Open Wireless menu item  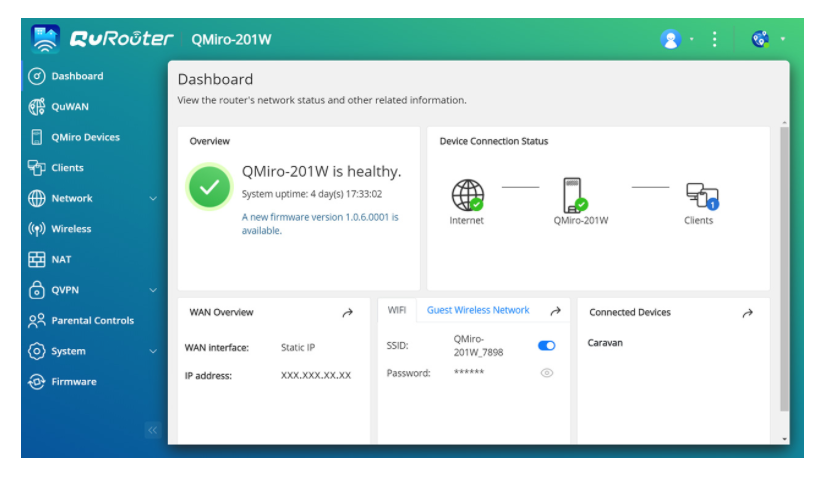[x=71, y=229]
